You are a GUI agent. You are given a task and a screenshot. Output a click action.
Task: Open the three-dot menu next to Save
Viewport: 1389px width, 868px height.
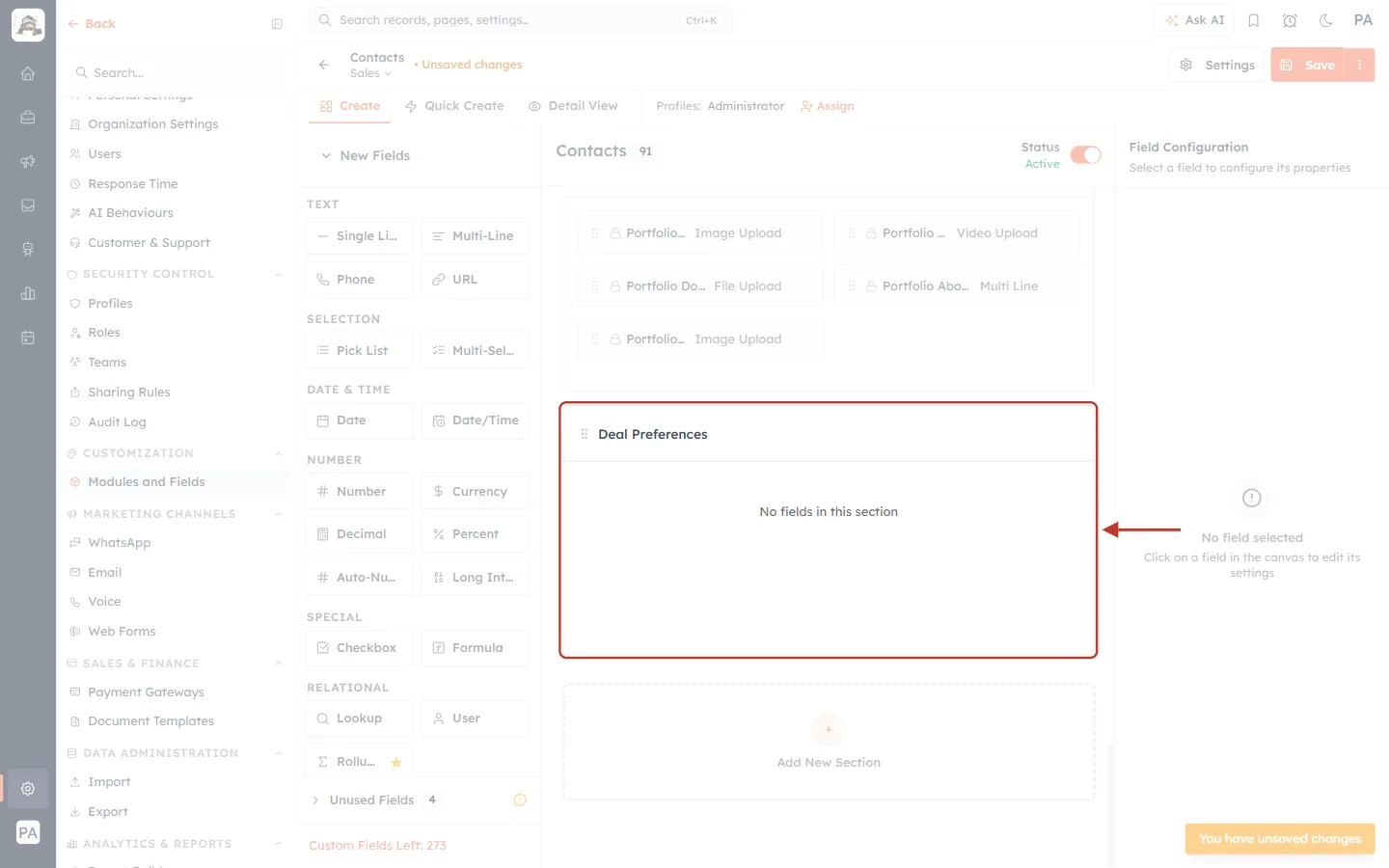(1359, 65)
